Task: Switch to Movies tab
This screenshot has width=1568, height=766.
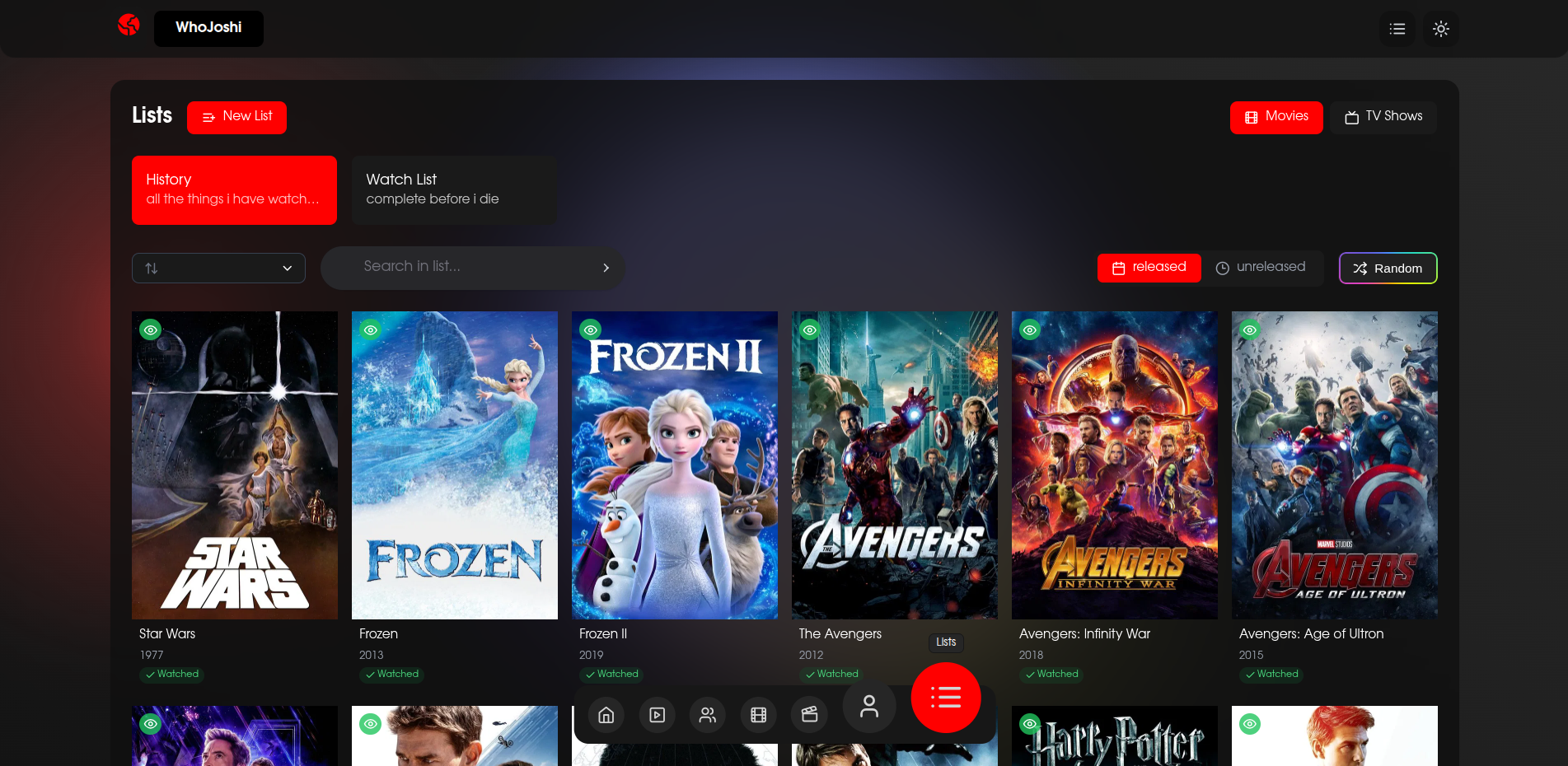Action: 1276,117
